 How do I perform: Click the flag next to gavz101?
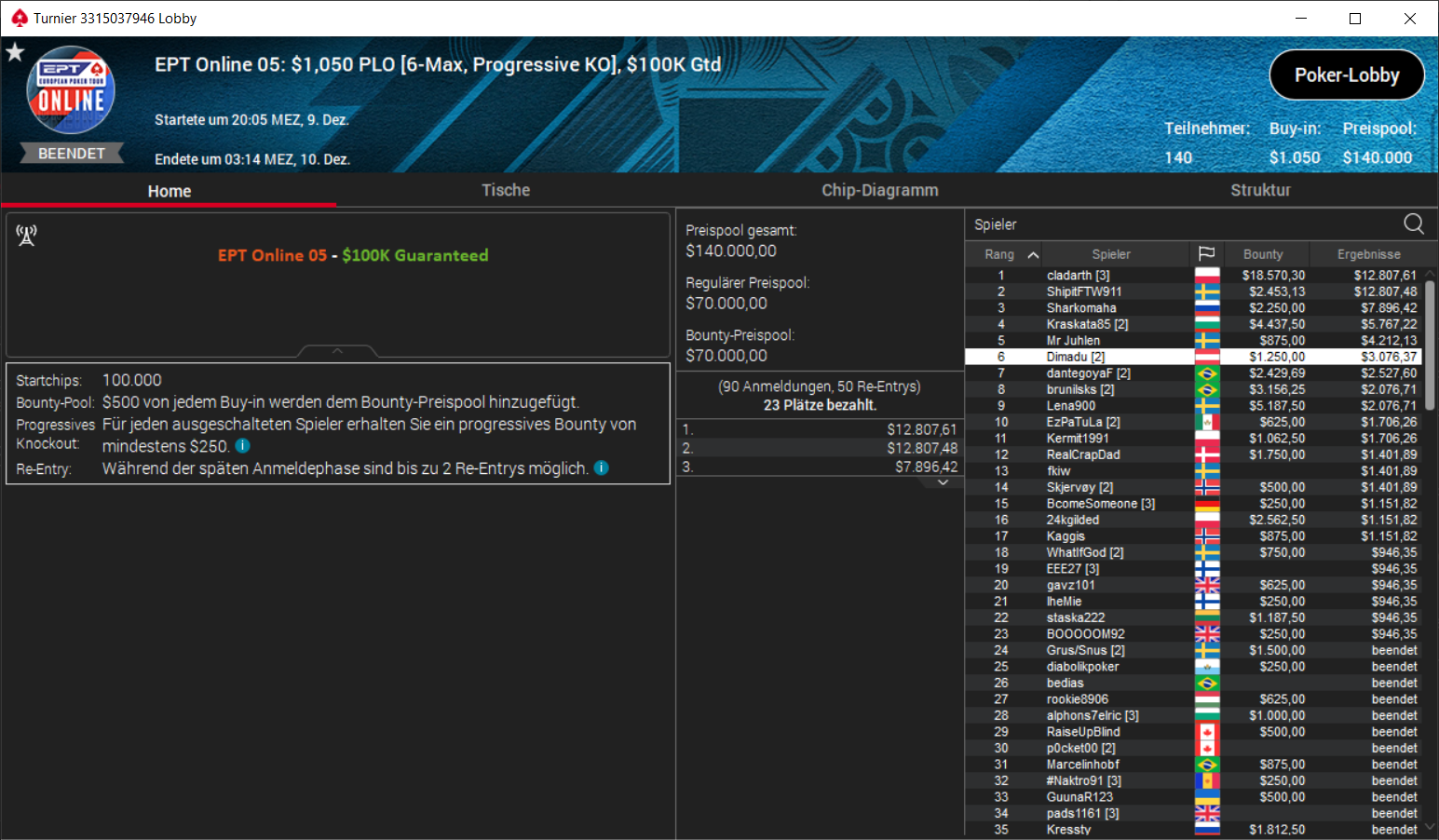tap(1207, 585)
